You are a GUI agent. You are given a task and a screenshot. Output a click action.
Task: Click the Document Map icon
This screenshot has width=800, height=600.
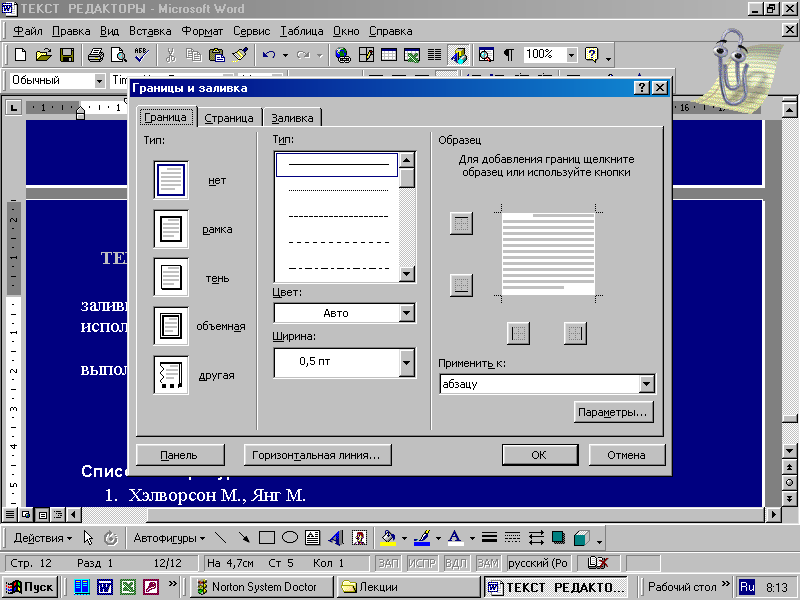coord(486,55)
